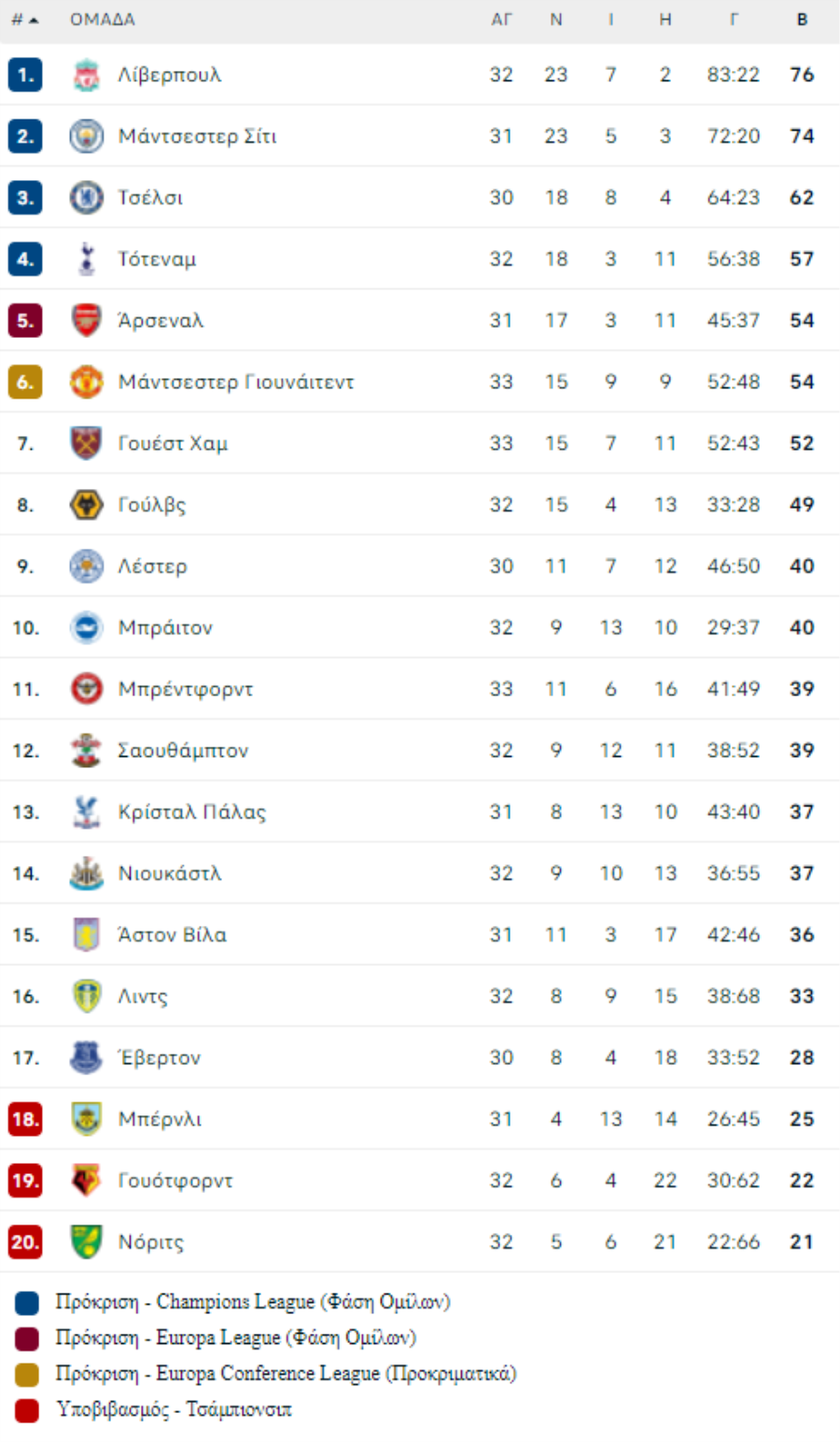The width and height of the screenshot is (840, 1442).
Task: Click the Manchester City club crest
Action: tap(87, 136)
